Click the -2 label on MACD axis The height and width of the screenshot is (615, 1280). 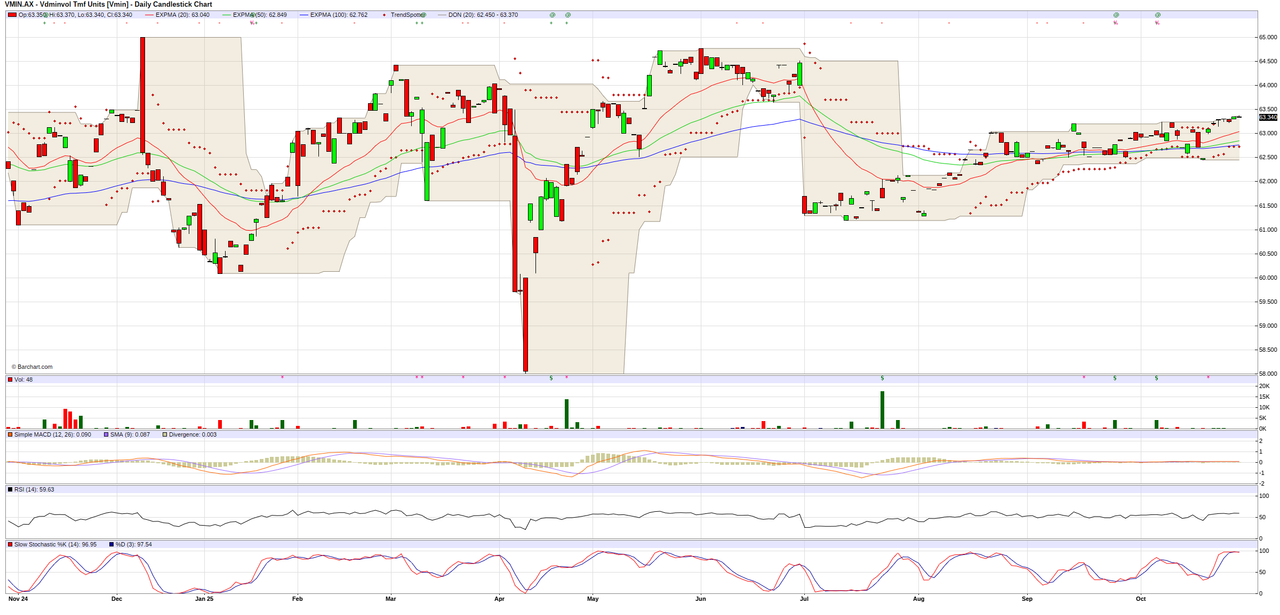click(1262, 483)
